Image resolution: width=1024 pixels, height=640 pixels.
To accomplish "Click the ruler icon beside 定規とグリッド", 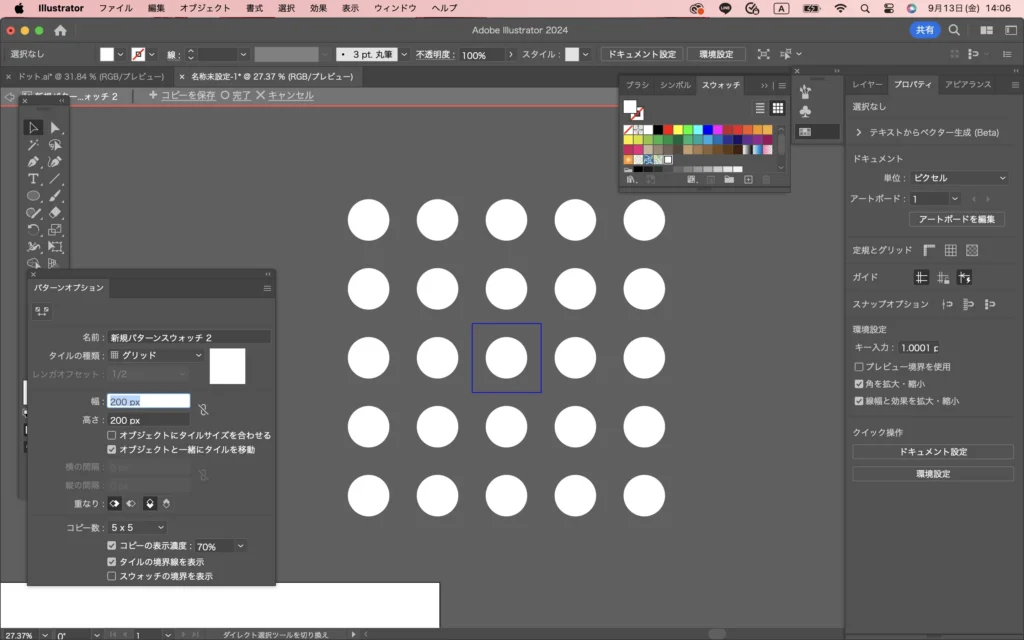I will pos(930,250).
